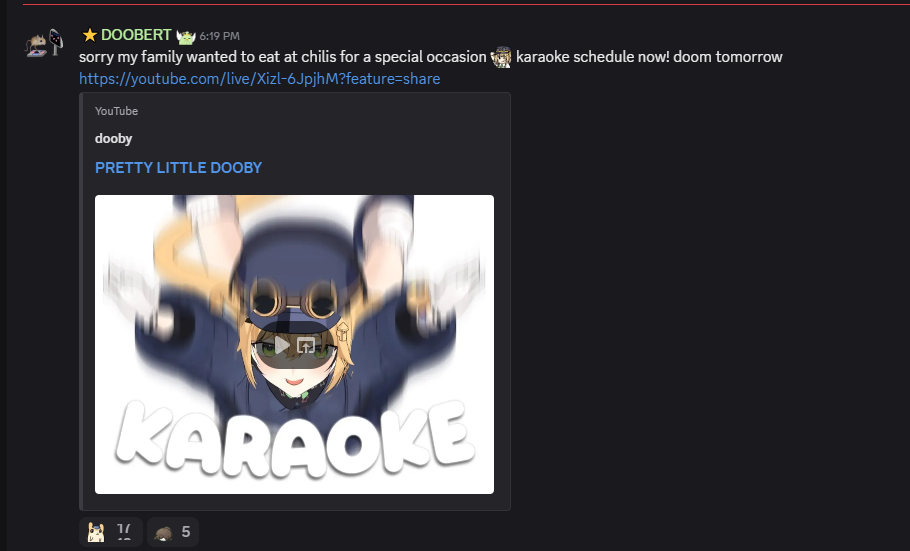Screen dimensions: 910x551
Task: Click the hedgehog emoji in the second reaction
Action: (x=164, y=532)
